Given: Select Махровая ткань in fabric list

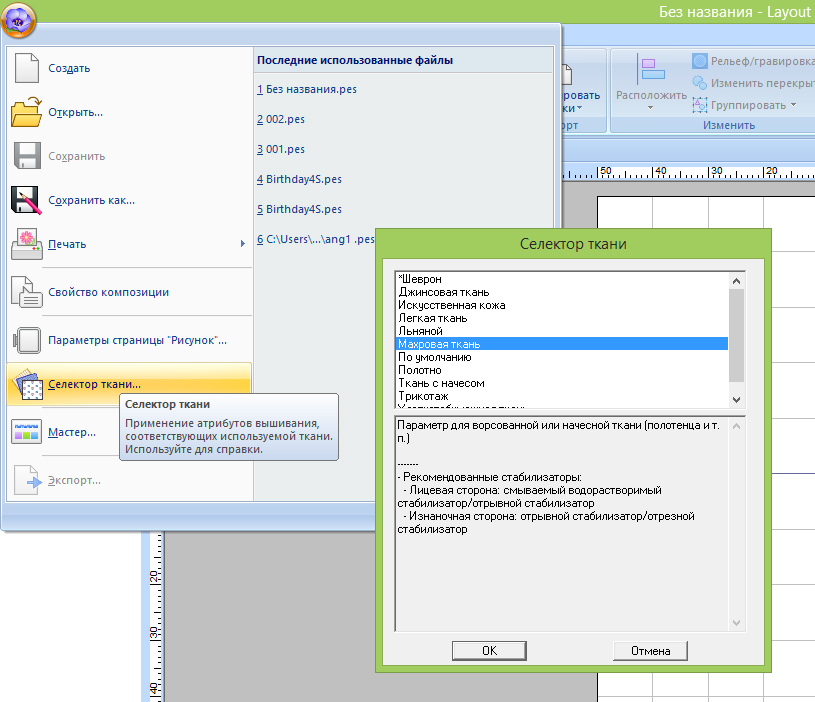Looking at the screenshot, I should [x=562, y=344].
